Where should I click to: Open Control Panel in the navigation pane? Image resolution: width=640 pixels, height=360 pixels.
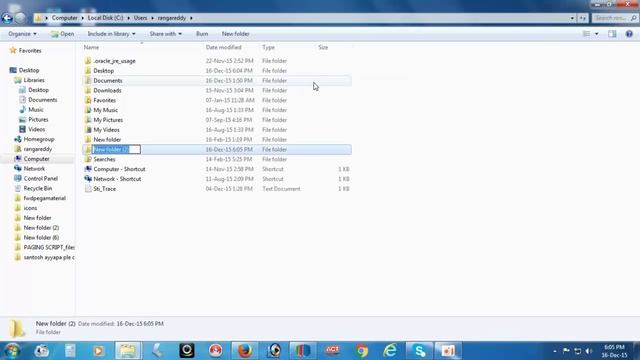[x=41, y=178]
